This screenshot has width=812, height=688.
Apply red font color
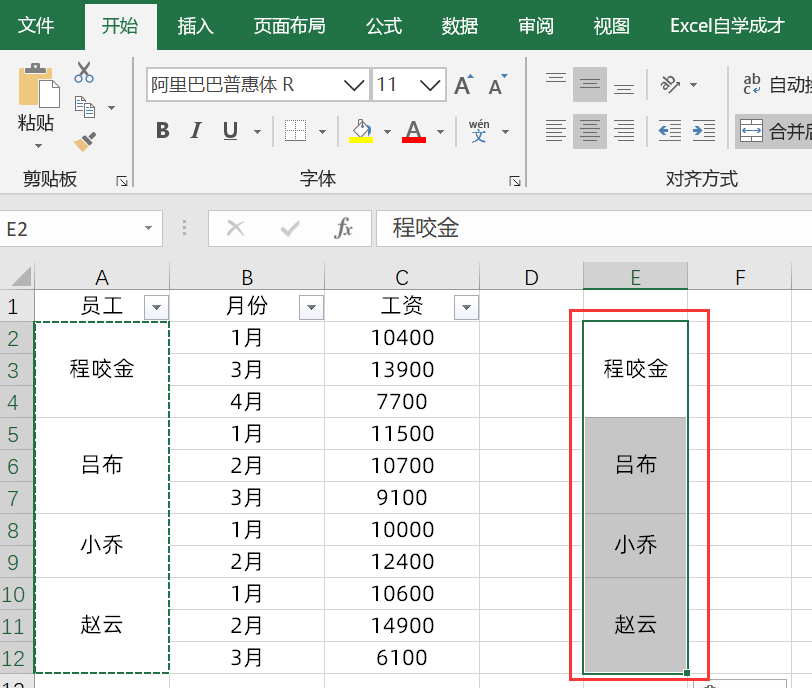[414, 131]
